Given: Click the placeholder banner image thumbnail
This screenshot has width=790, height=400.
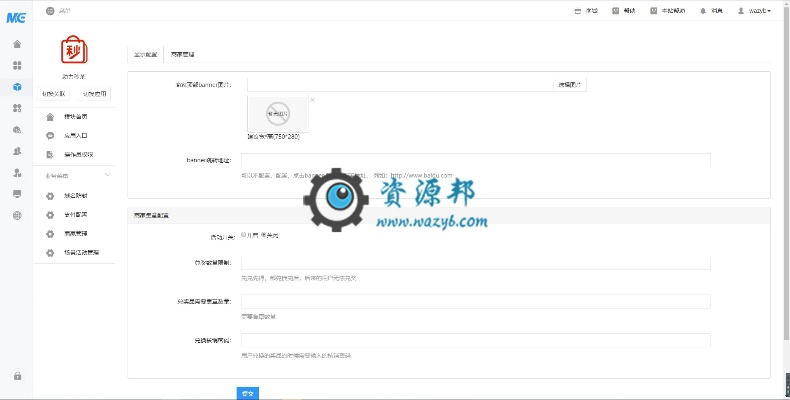Looking at the screenshot, I should tap(278, 114).
